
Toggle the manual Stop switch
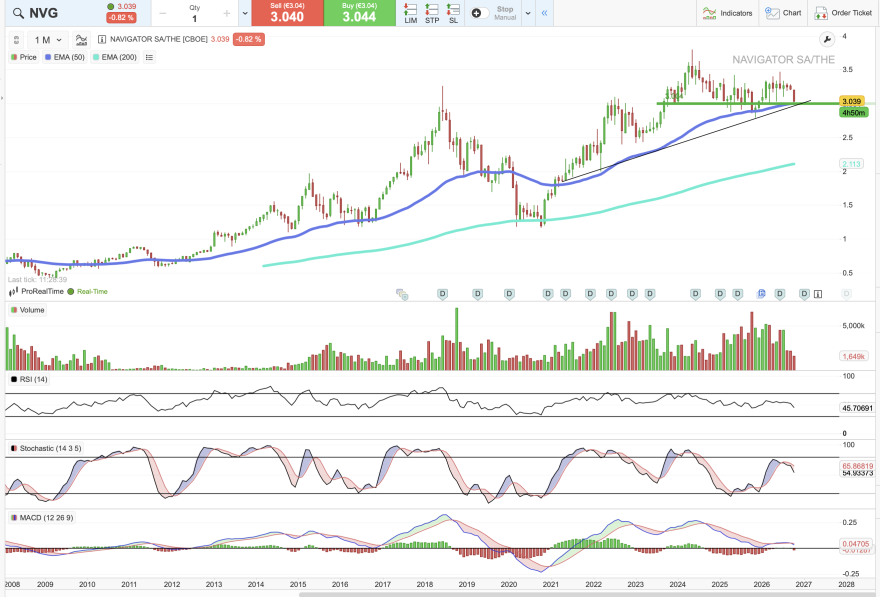(x=480, y=13)
